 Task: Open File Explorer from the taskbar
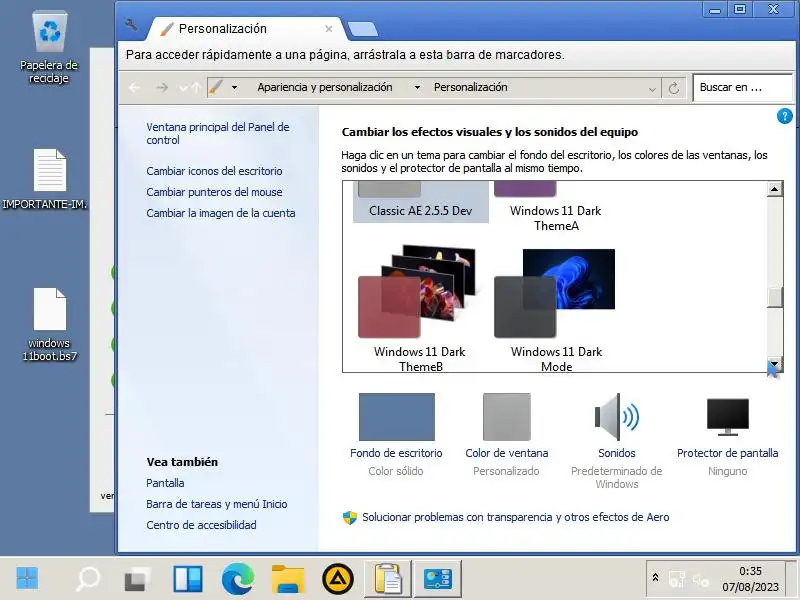pyautogui.click(x=288, y=580)
